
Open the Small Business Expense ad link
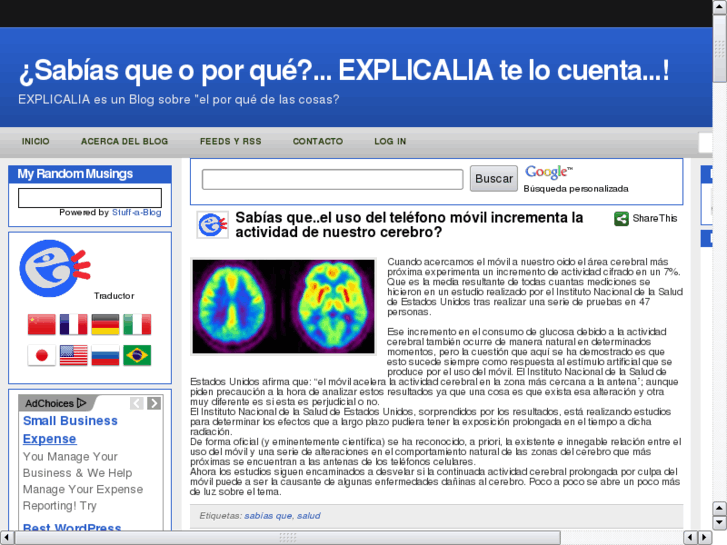[70, 430]
